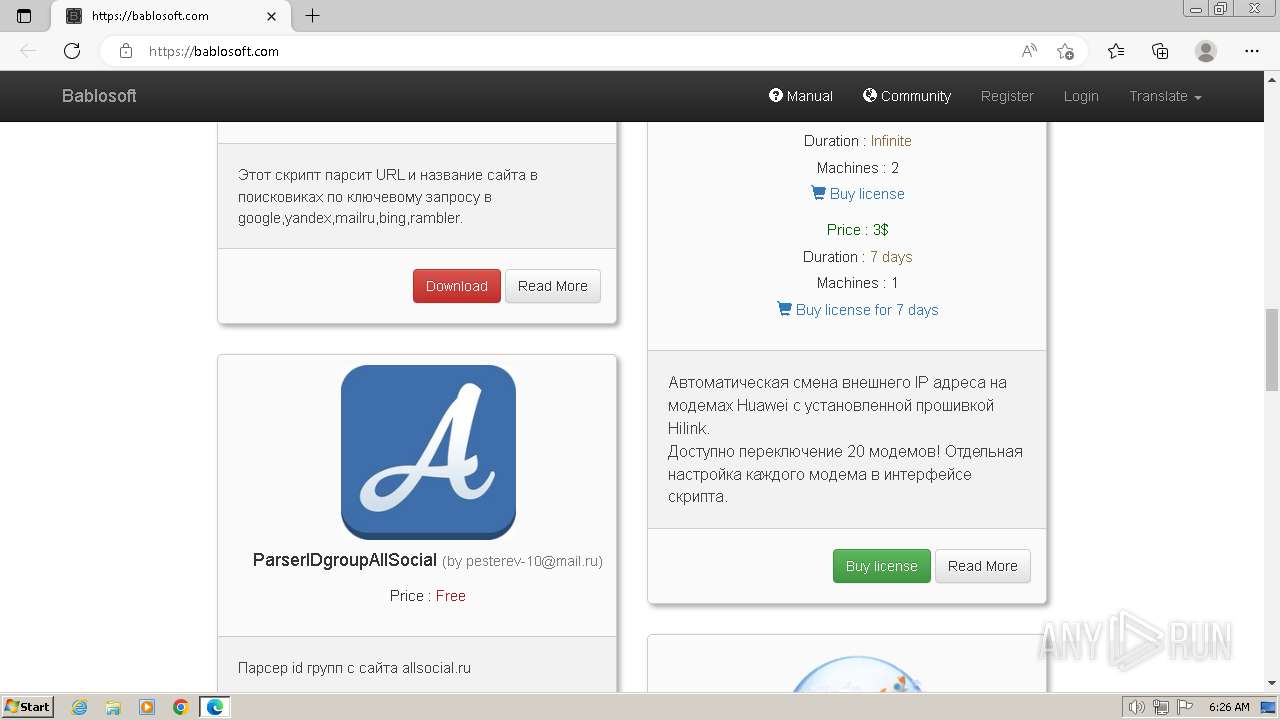Open the Favorites list

pyautogui.click(x=1116, y=51)
